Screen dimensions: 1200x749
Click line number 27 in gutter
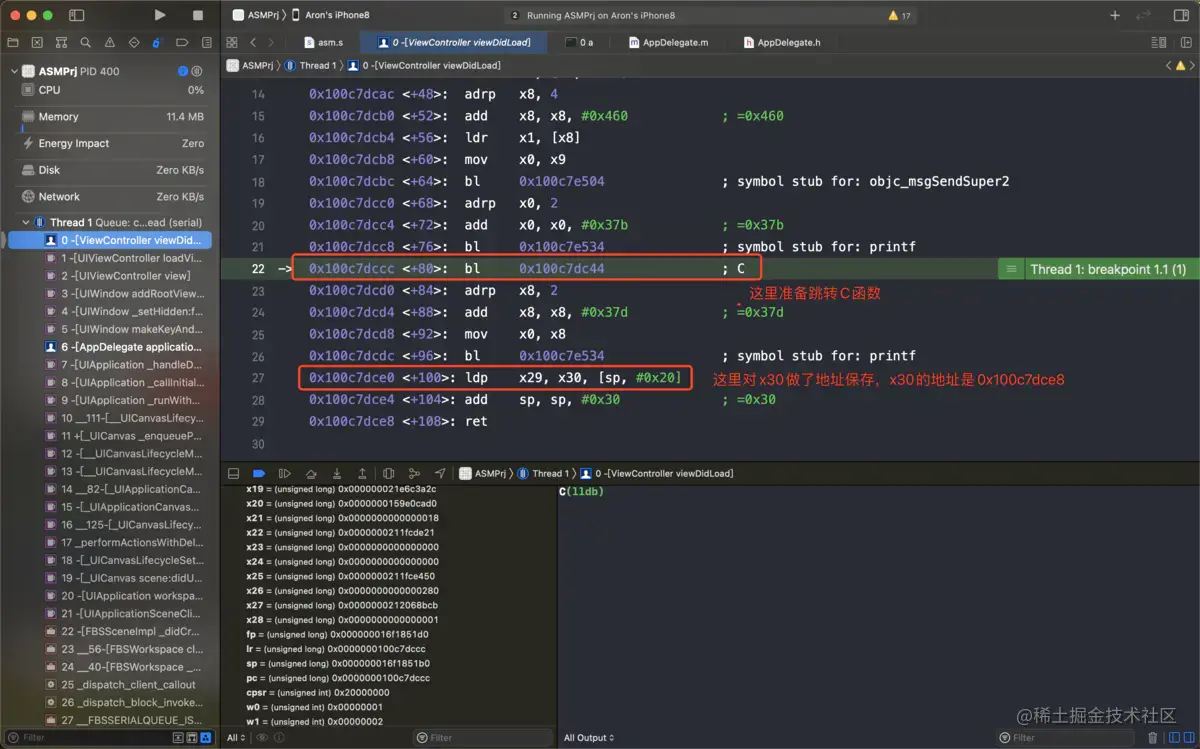(x=258, y=378)
